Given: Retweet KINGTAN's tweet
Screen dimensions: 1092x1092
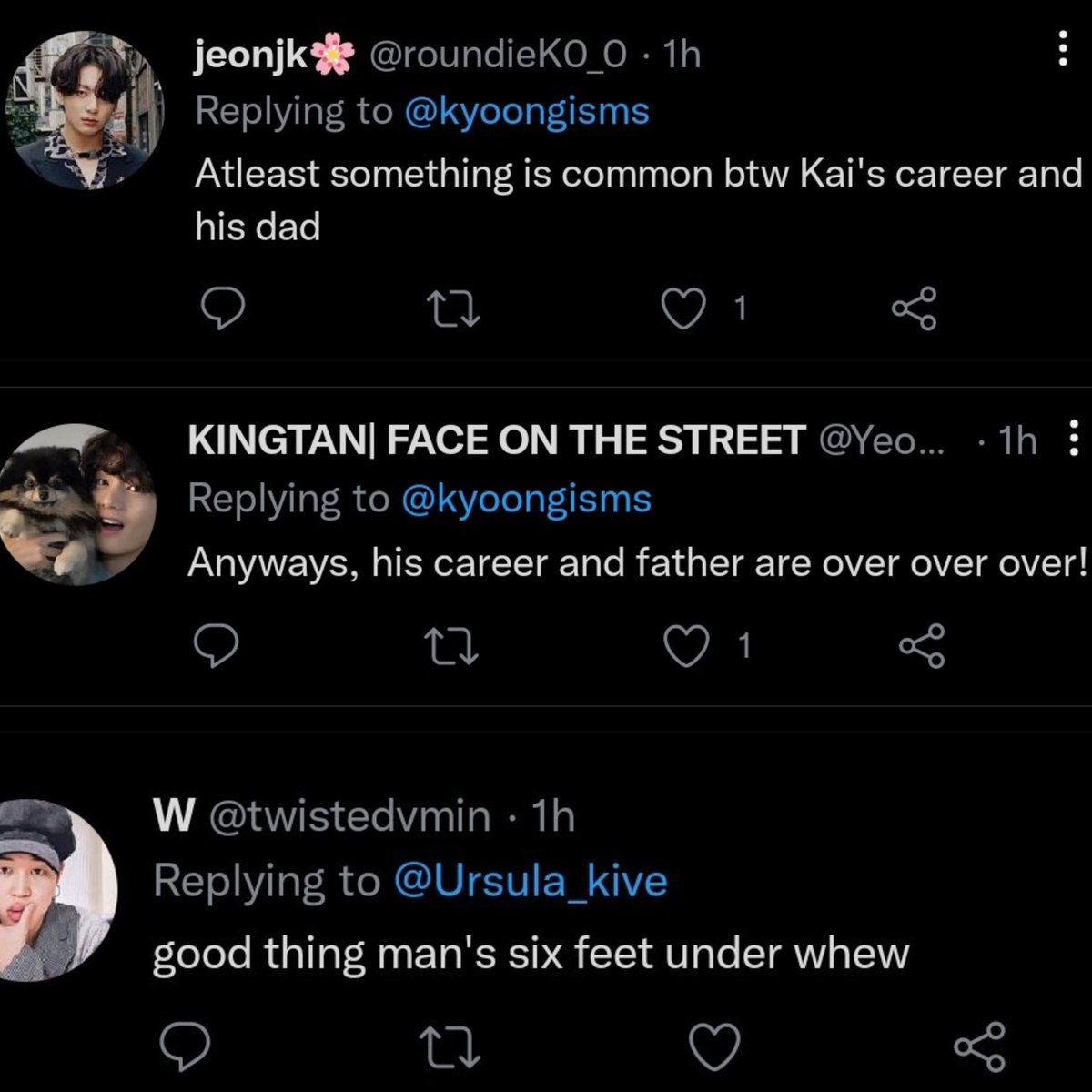Looking at the screenshot, I should click(452, 647).
